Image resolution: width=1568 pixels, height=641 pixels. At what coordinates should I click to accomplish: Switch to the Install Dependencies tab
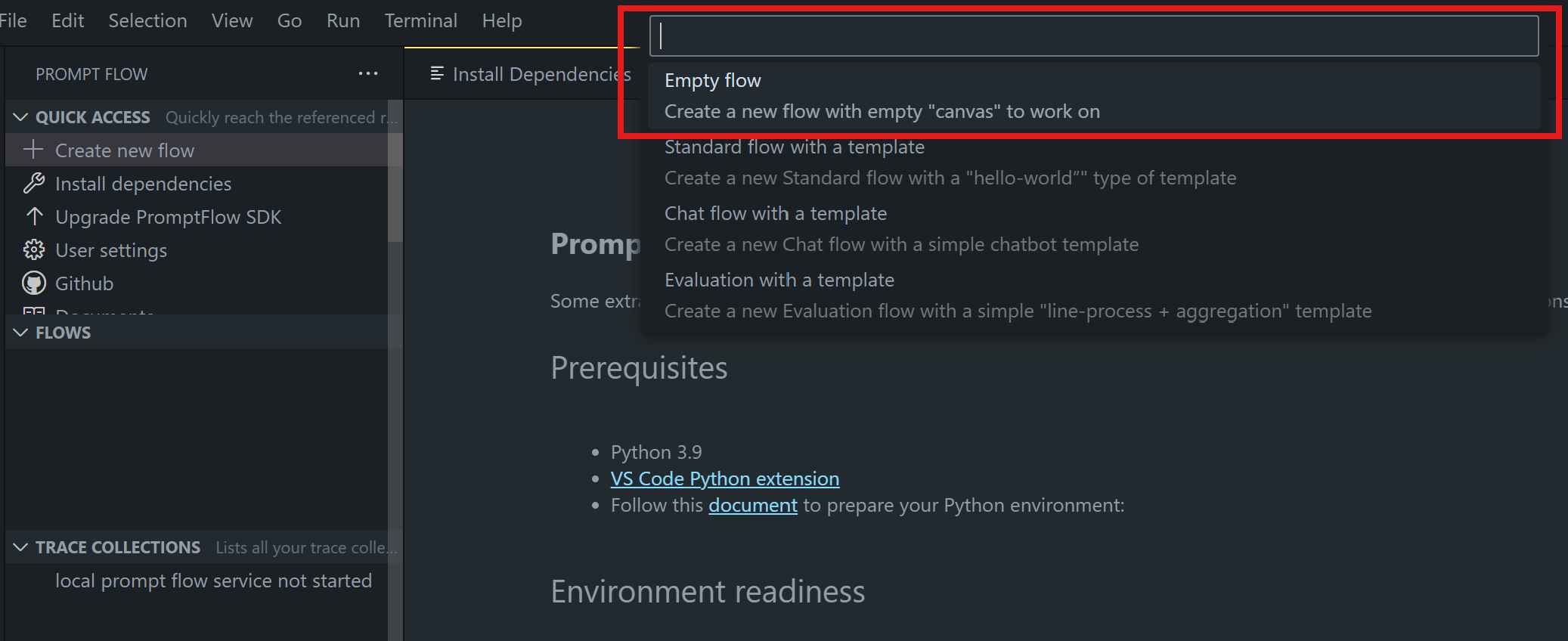522,74
